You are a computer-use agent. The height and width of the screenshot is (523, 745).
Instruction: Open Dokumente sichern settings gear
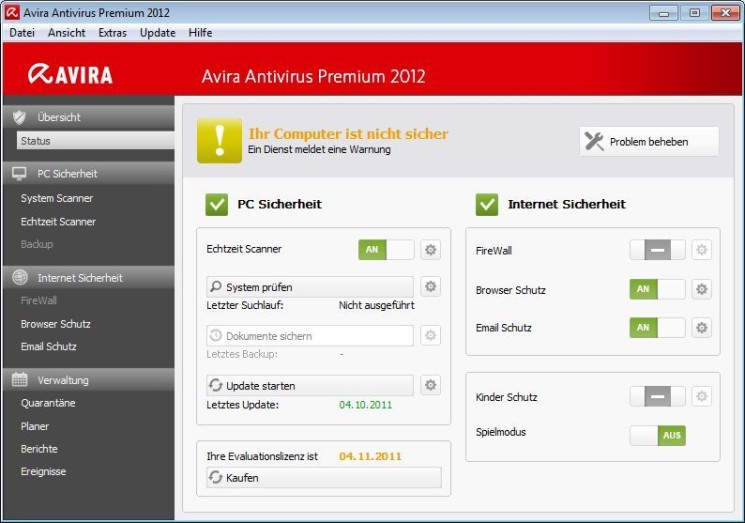(x=430, y=335)
